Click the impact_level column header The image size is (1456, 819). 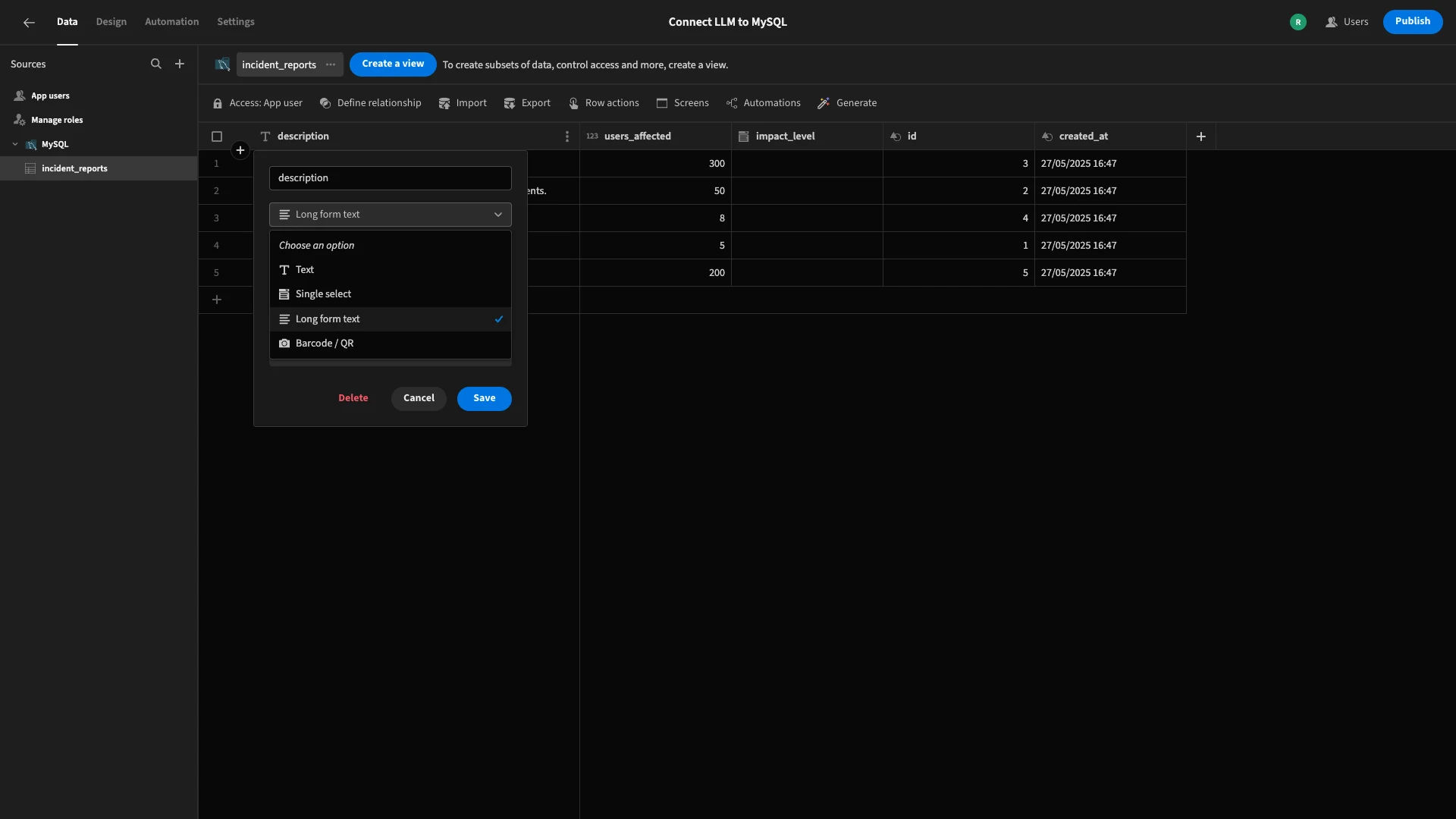coord(807,136)
